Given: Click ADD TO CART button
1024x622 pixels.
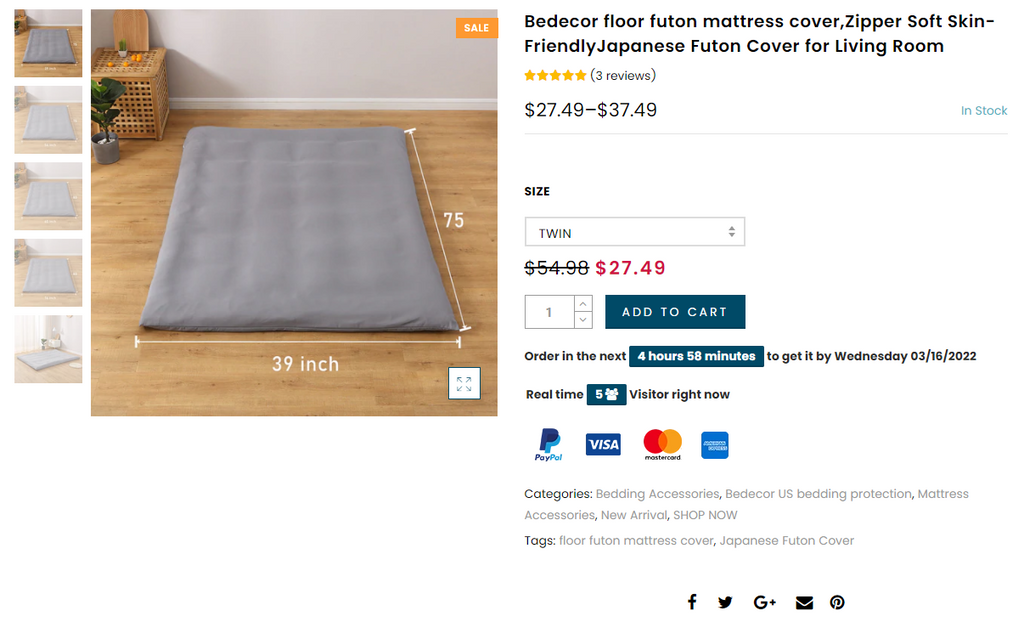Looking at the screenshot, I should point(675,312).
